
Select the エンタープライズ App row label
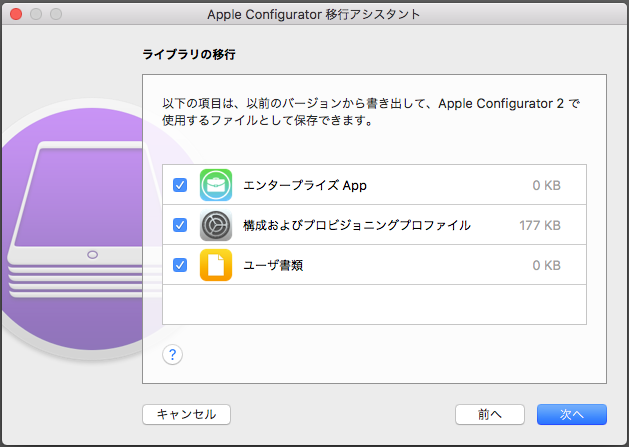pos(305,185)
